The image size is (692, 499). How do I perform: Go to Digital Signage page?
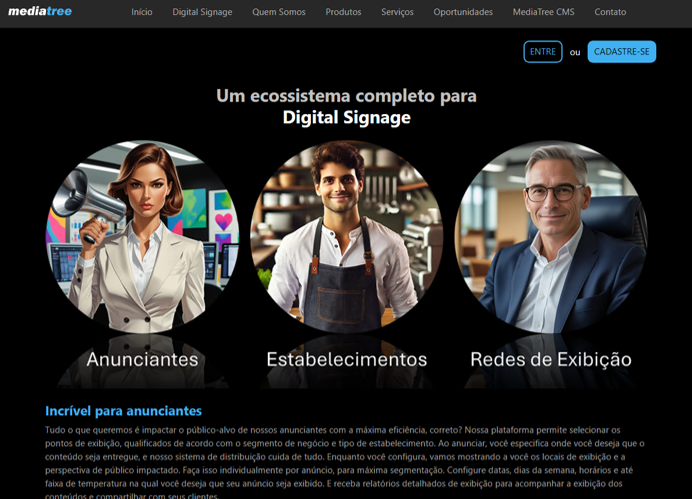click(x=202, y=12)
